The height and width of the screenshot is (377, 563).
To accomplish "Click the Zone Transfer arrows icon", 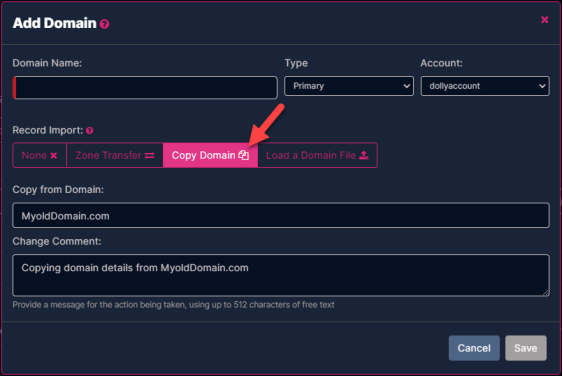I will click(x=150, y=155).
